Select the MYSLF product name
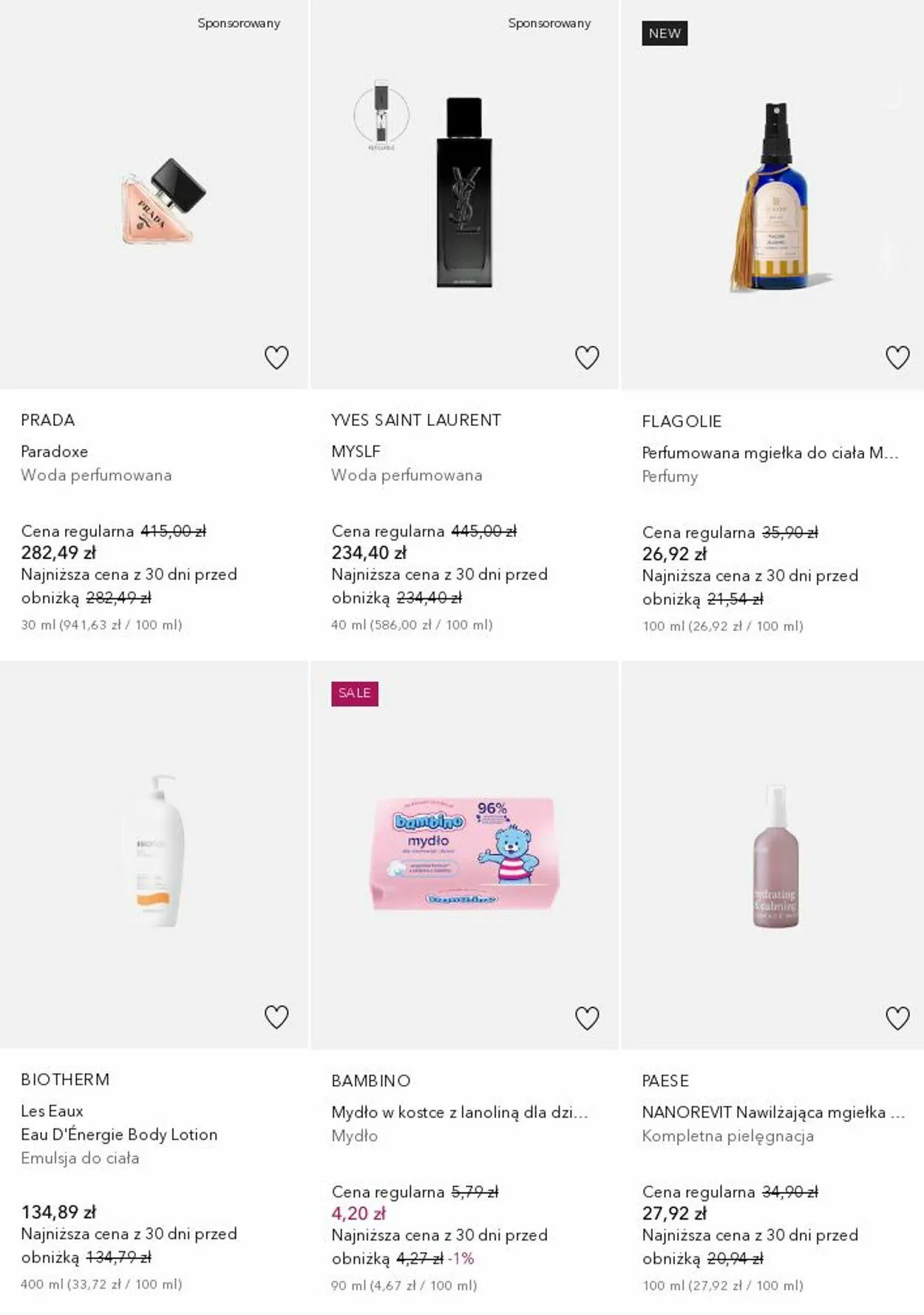The height and width of the screenshot is (1315, 924). pos(356,451)
